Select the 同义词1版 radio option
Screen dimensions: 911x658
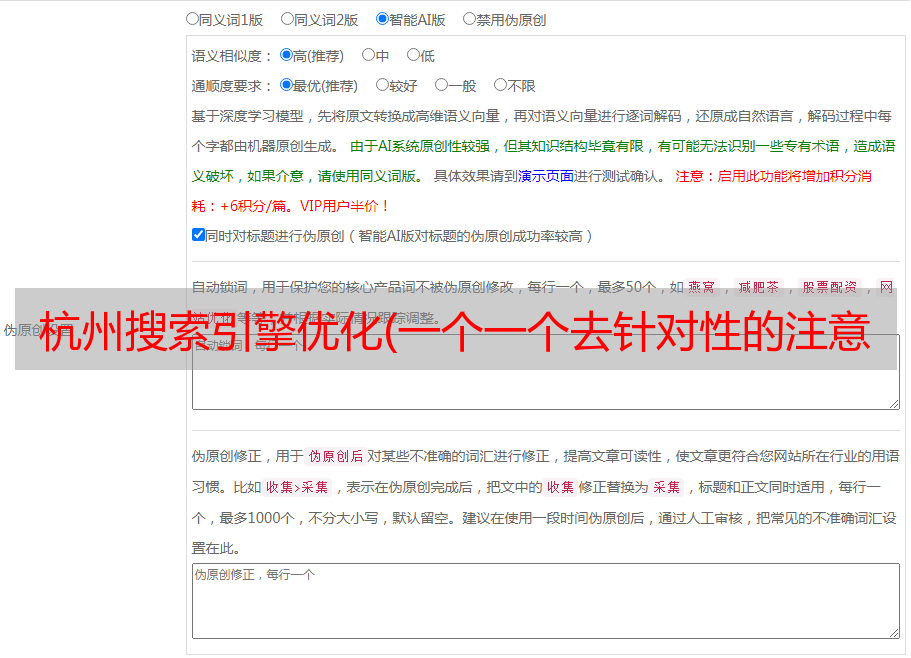(x=192, y=19)
